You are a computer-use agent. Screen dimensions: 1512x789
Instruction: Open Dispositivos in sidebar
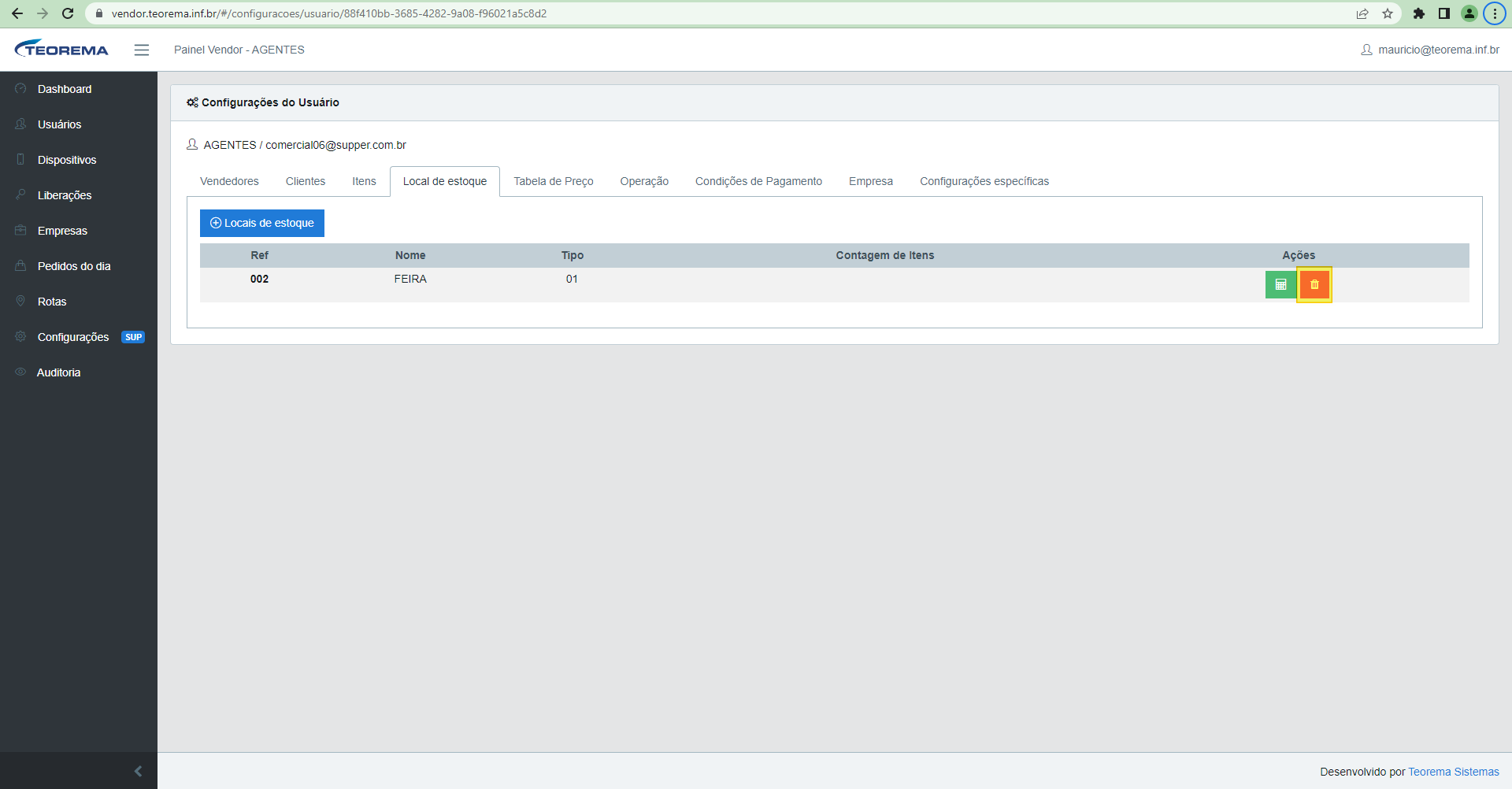pyautogui.click(x=79, y=160)
